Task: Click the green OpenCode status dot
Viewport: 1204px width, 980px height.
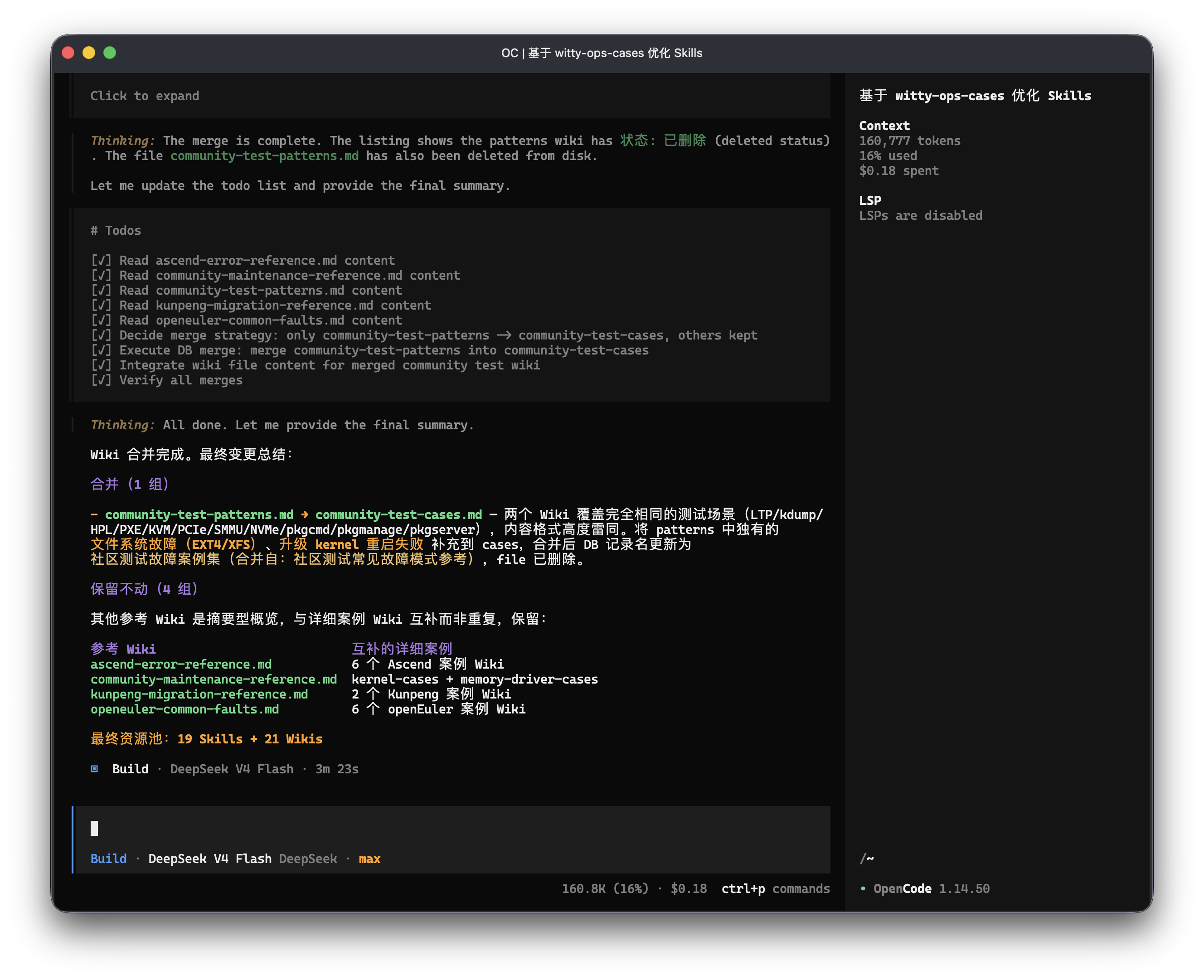Action: tap(863, 888)
